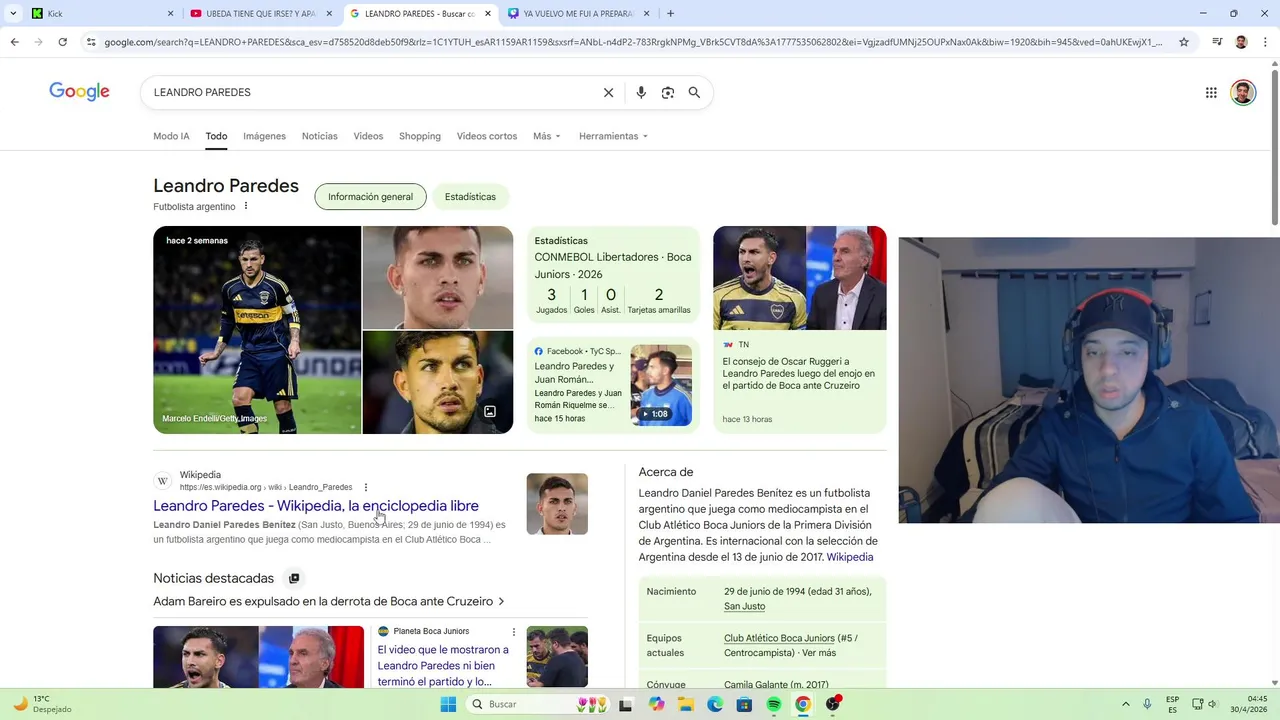Click the LEANDRO PAREDES search input field
This screenshot has width=1280, height=720.
370,92
